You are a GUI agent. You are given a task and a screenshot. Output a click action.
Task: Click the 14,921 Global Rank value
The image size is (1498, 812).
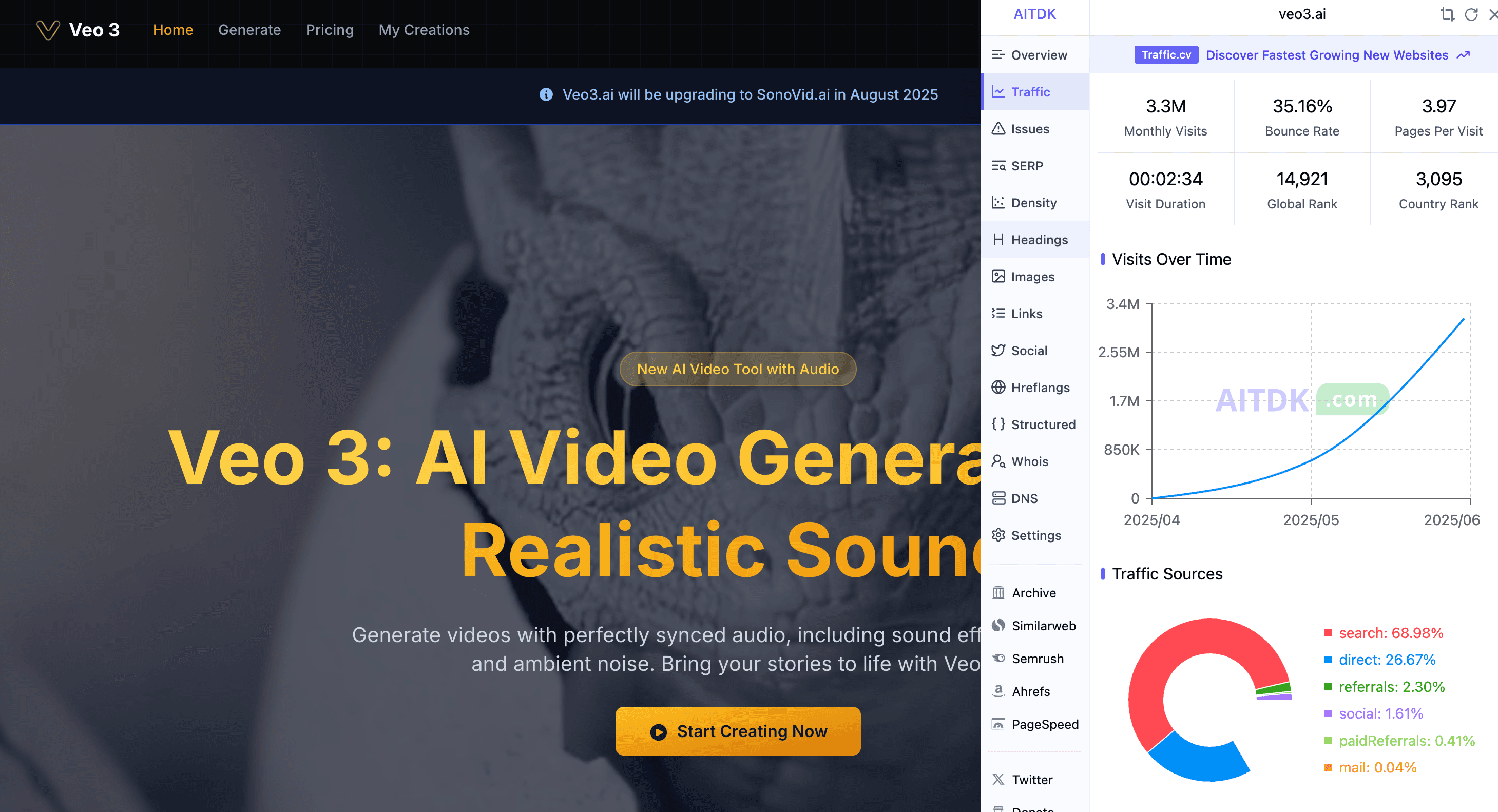coord(1302,179)
